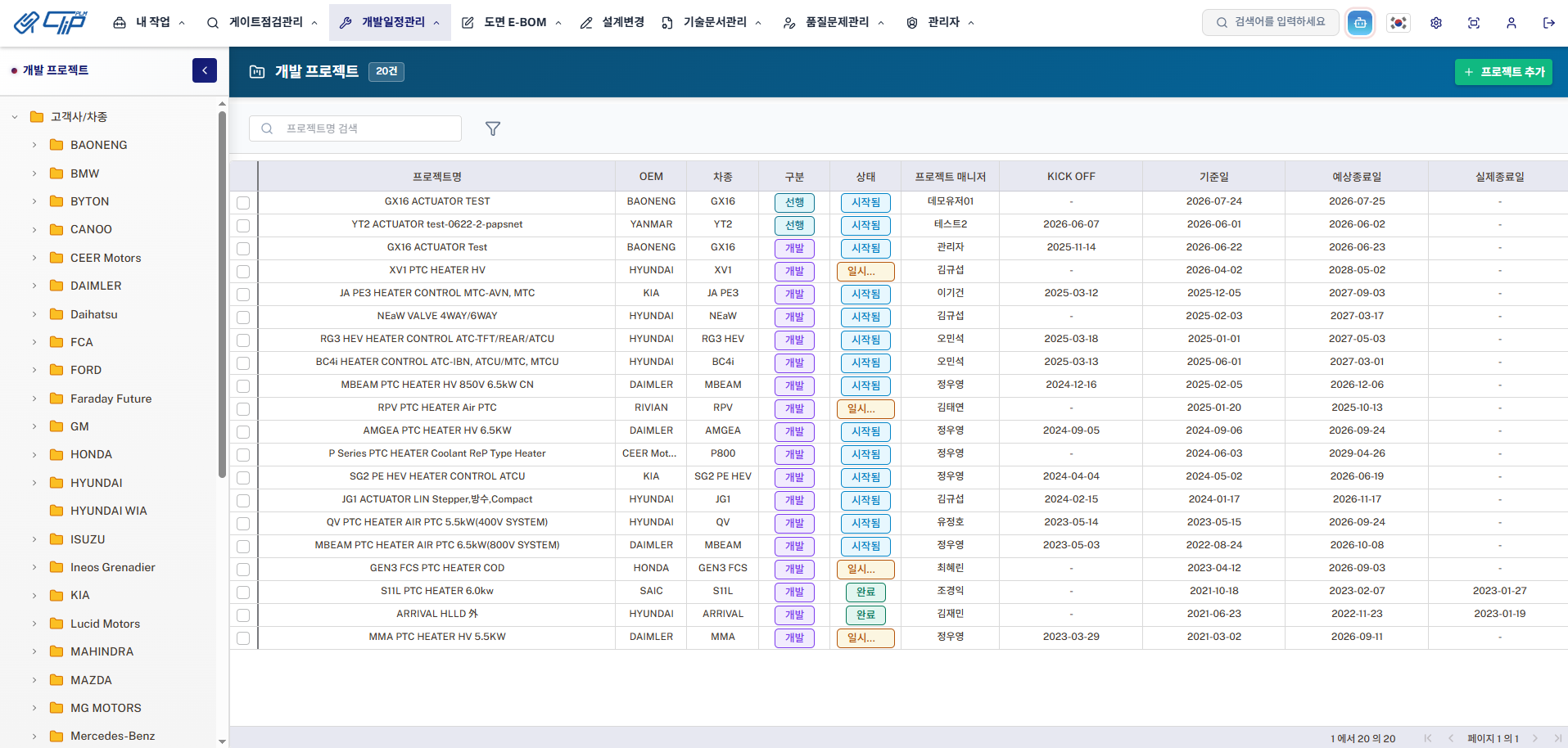Open the project filter funnel icon
Image resolution: width=1568 pixels, height=748 pixels.
click(493, 128)
